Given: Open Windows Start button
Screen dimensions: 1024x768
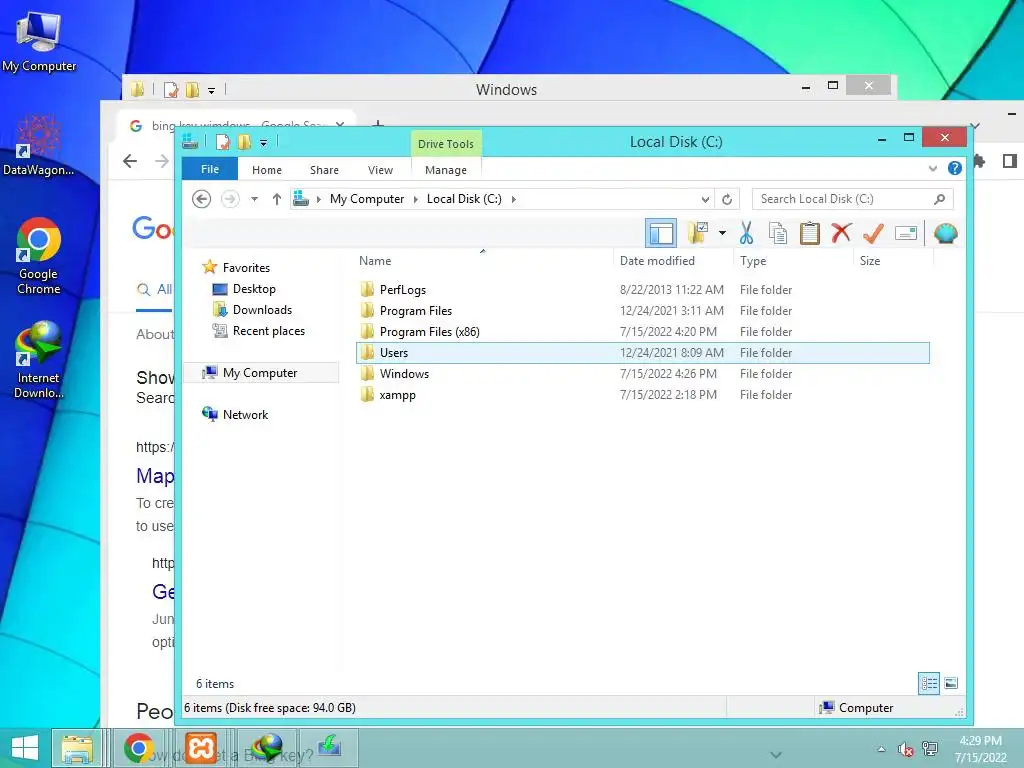Looking at the screenshot, I should point(25,748).
